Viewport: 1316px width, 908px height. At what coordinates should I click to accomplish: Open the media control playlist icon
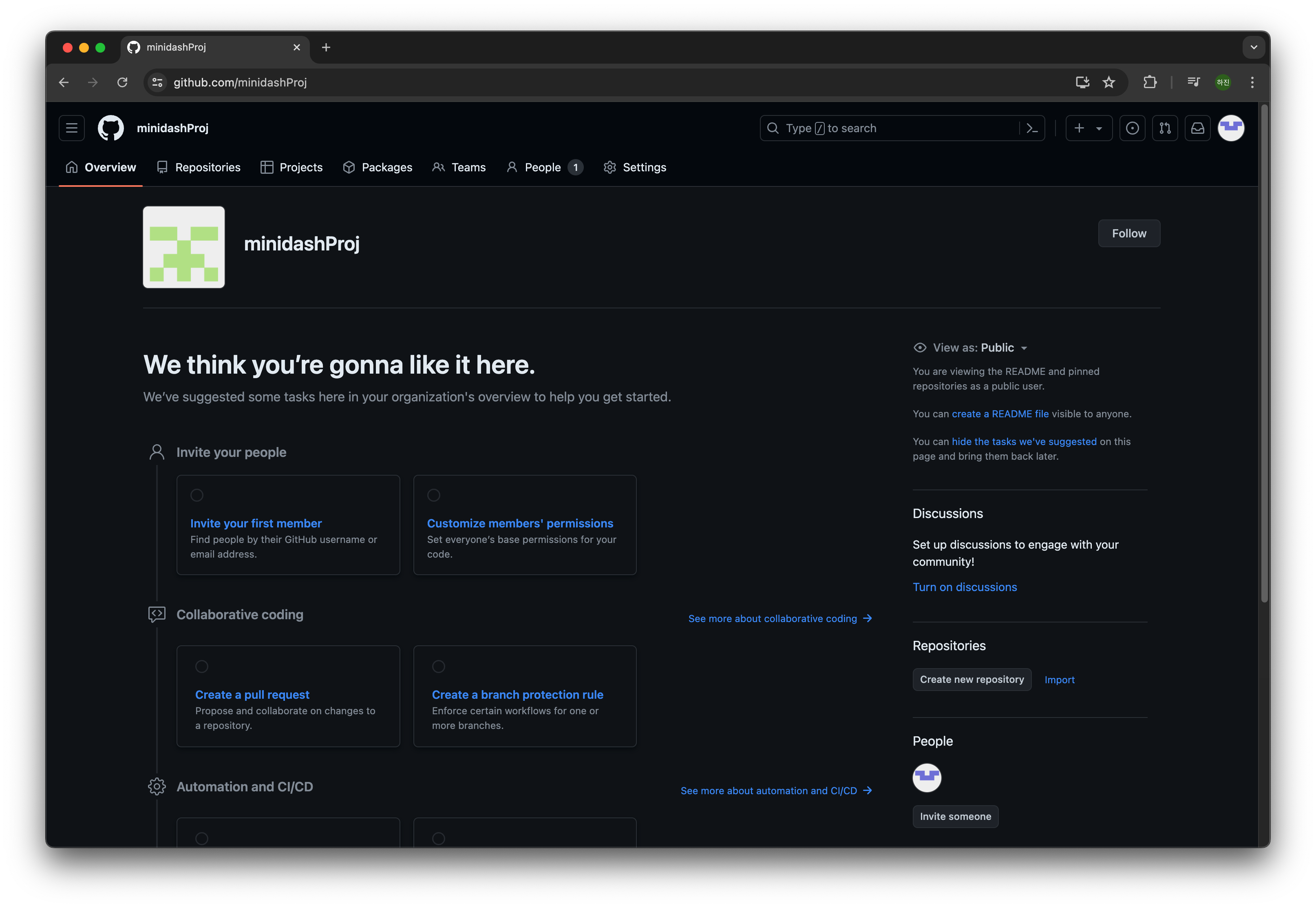[1193, 82]
